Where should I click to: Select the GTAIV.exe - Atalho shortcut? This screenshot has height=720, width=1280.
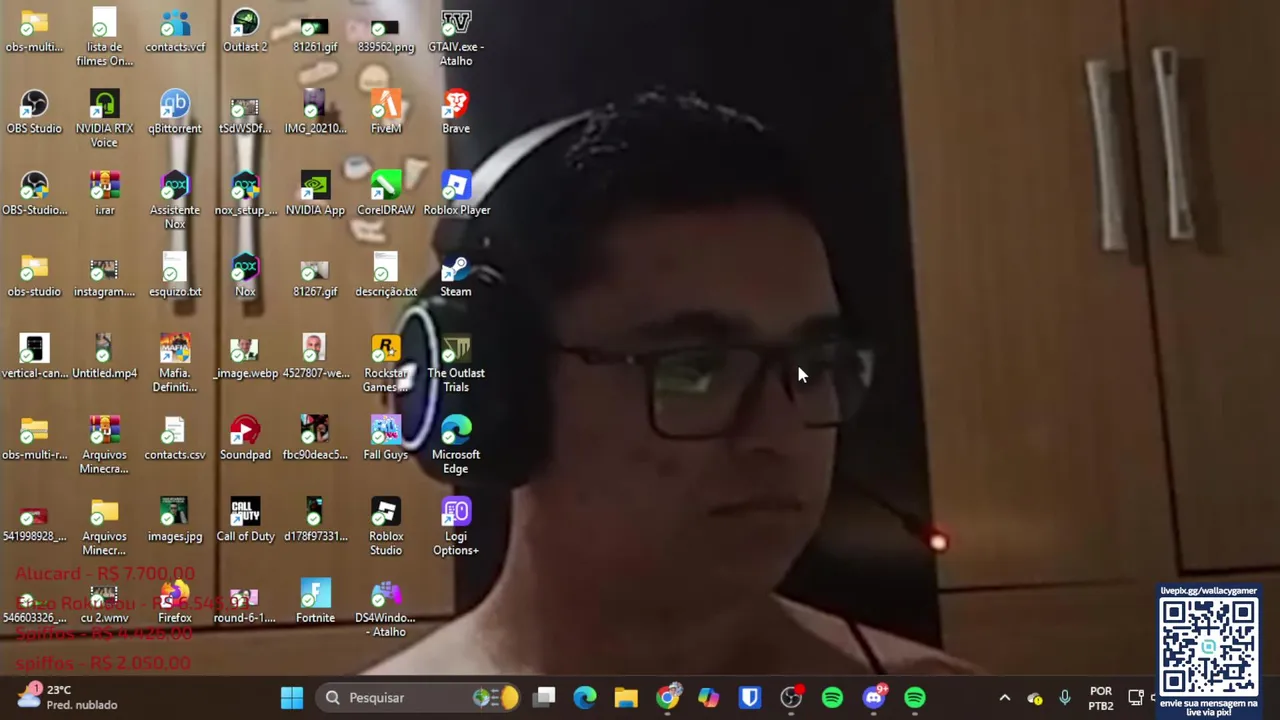tap(456, 38)
